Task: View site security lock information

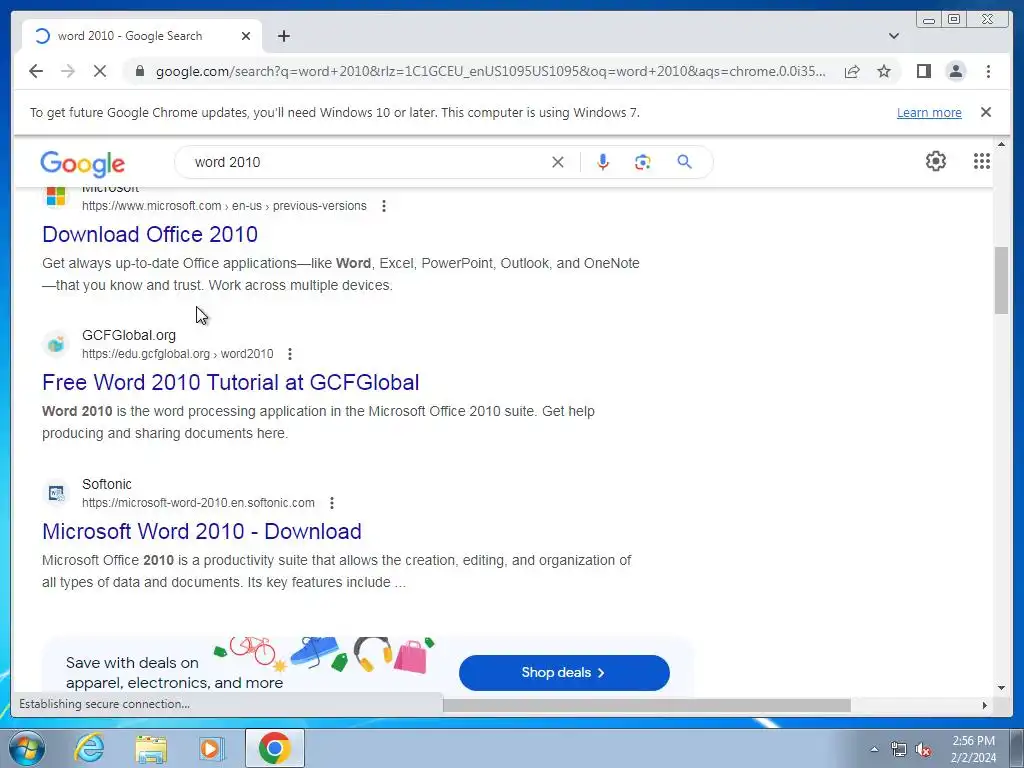Action: point(139,71)
